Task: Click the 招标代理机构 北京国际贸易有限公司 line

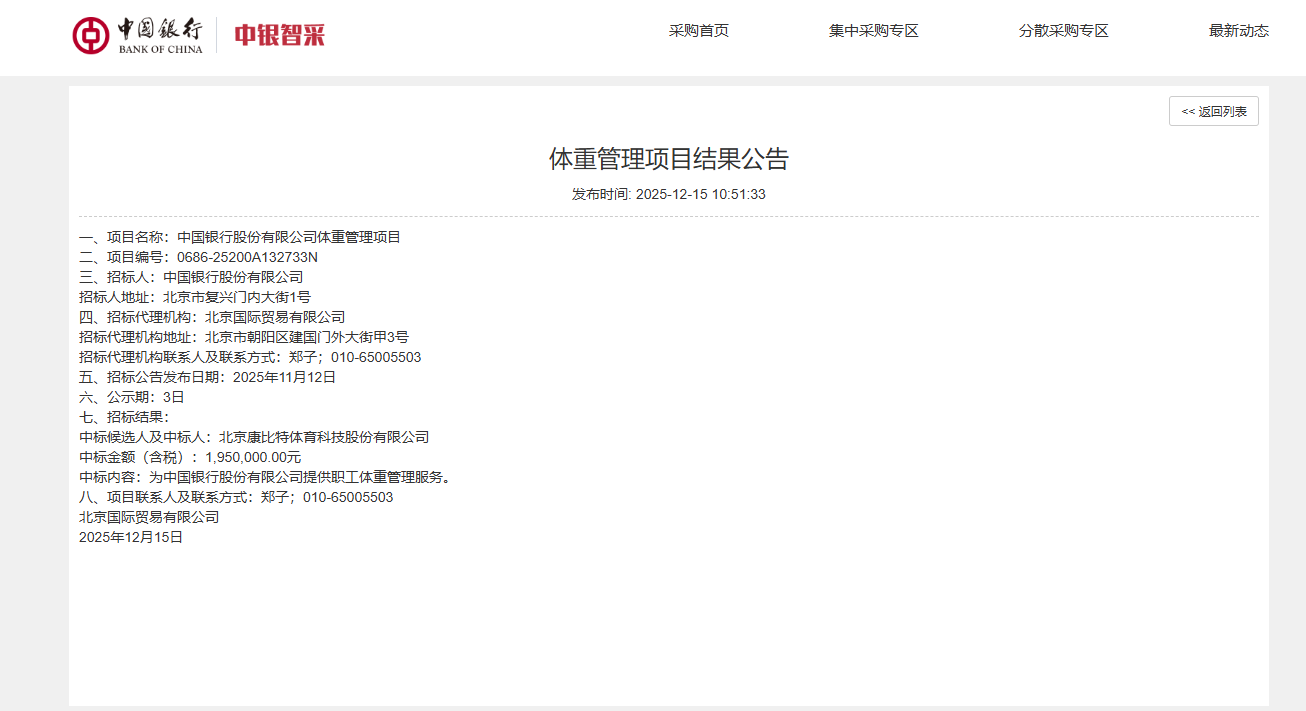Action: click(x=212, y=317)
